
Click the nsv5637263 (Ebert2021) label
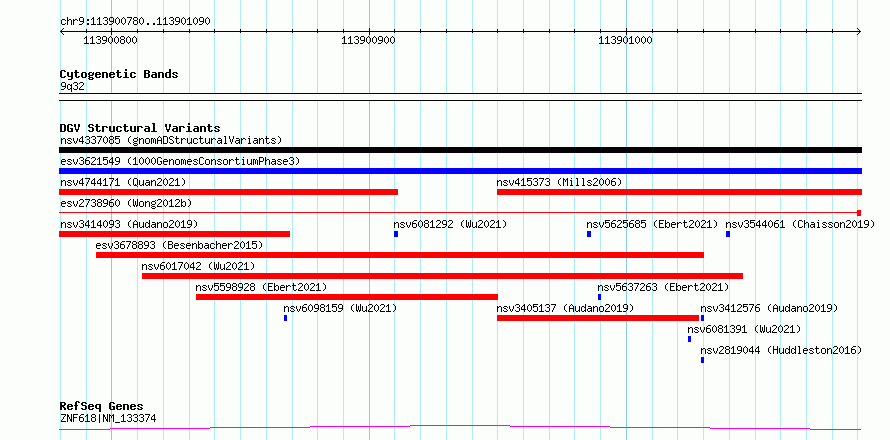pos(663,287)
